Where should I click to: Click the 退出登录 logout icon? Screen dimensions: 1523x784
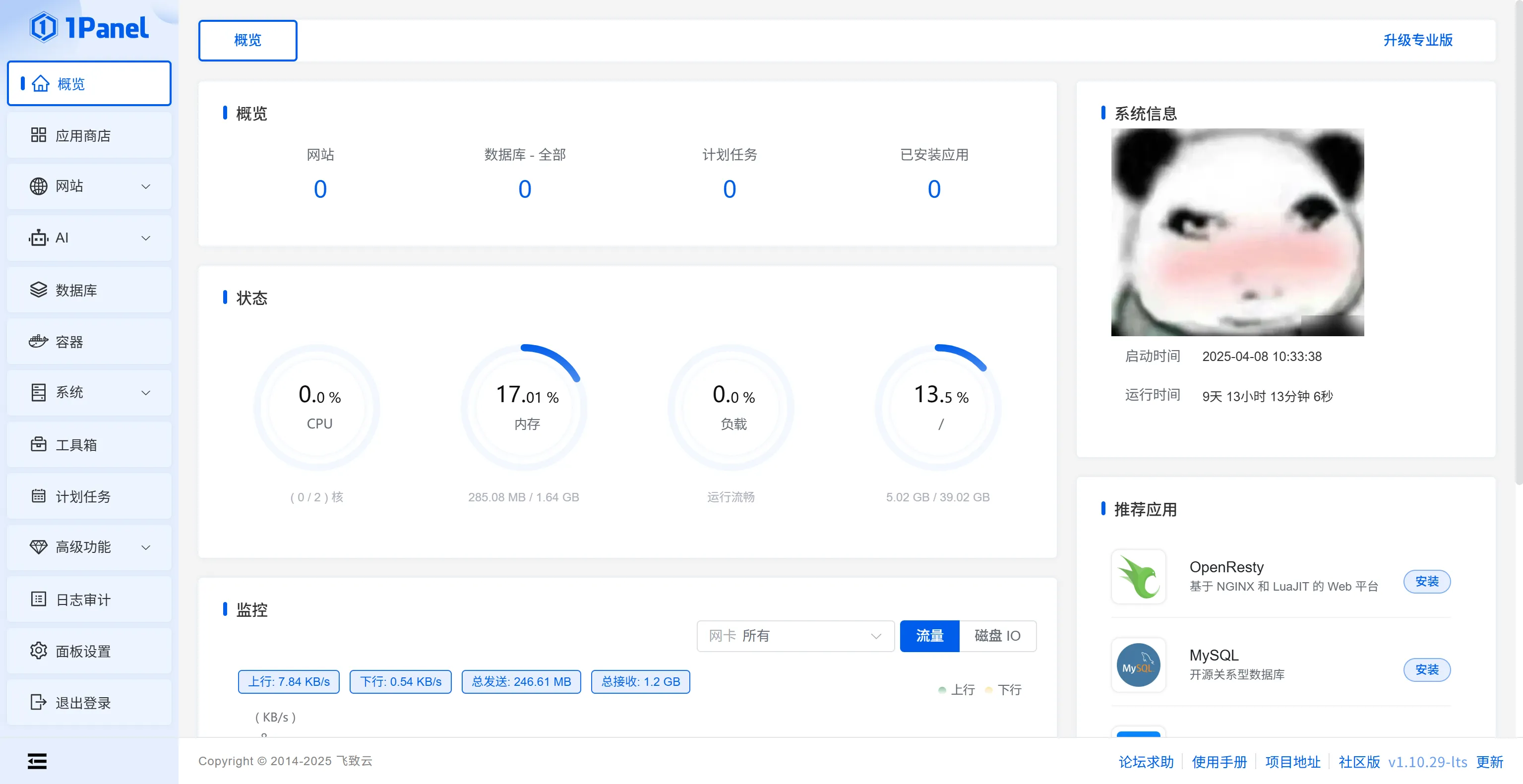(38, 702)
